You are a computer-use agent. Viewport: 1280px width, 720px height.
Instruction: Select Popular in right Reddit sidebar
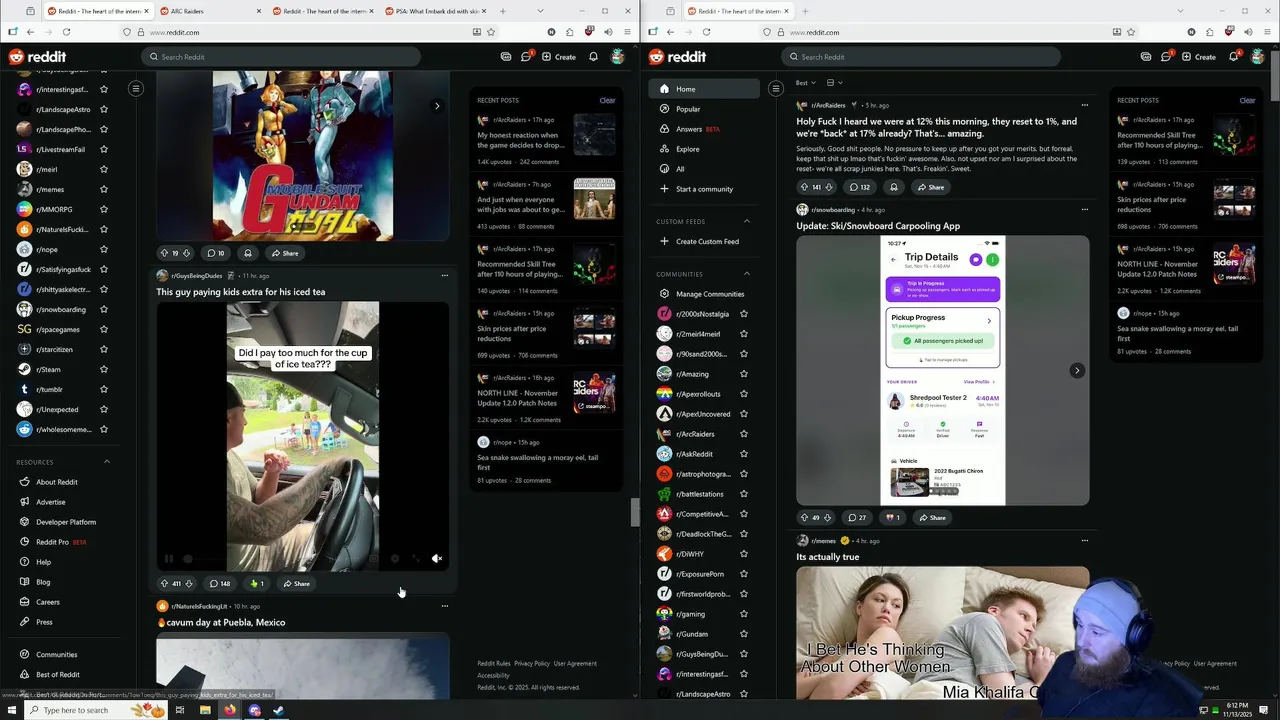pos(704,109)
